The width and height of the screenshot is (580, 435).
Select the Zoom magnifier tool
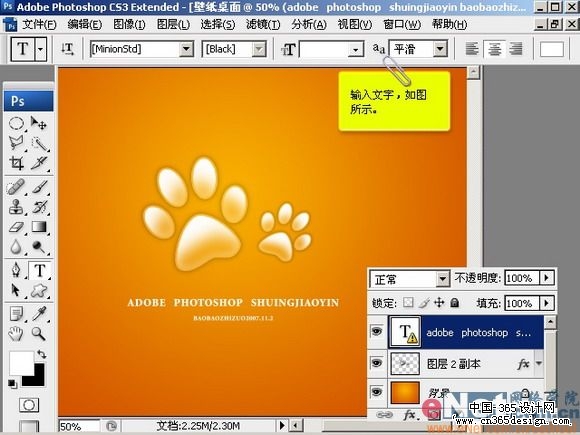tap(39, 334)
